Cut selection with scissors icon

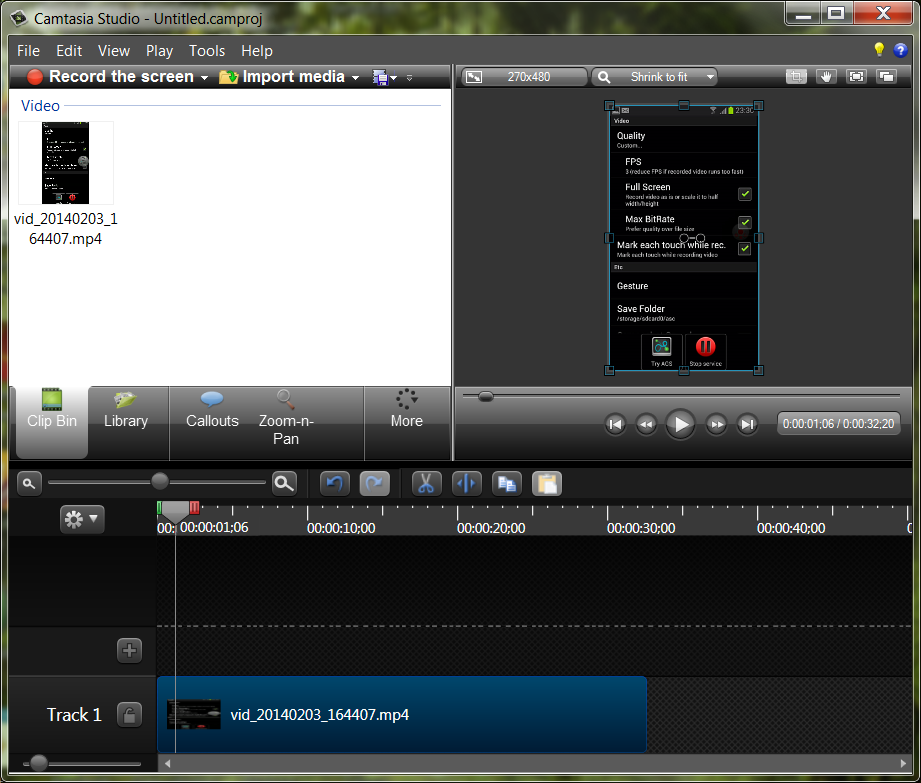426,483
